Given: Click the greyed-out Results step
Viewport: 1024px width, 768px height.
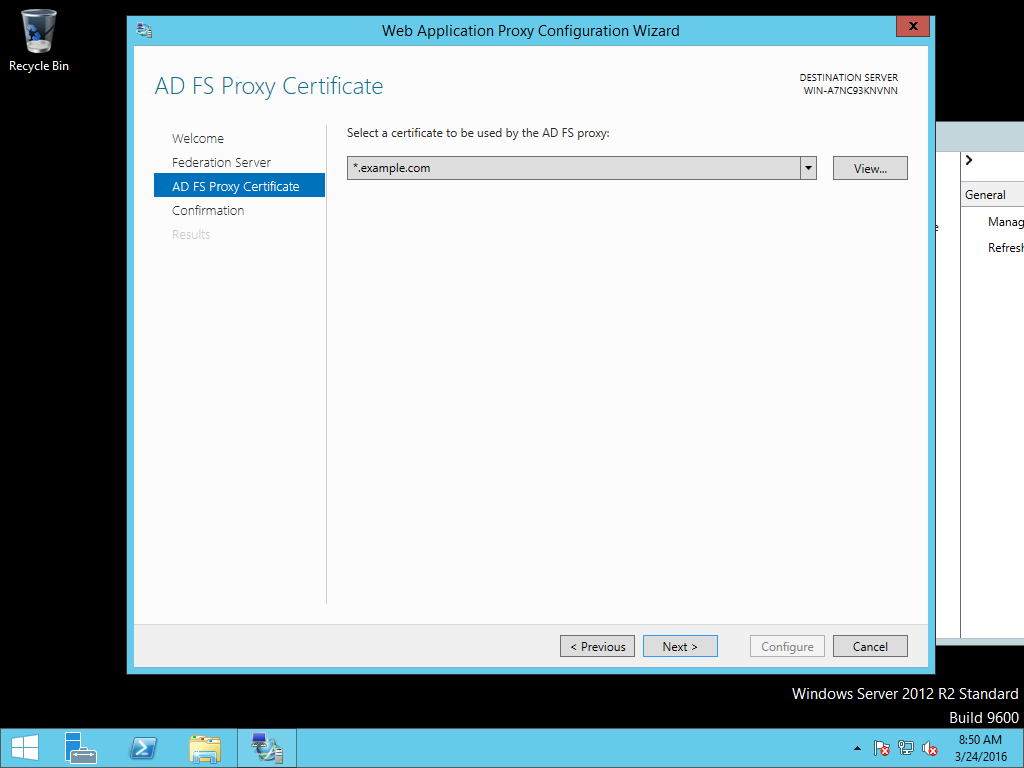Looking at the screenshot, I should pos(191,234).
